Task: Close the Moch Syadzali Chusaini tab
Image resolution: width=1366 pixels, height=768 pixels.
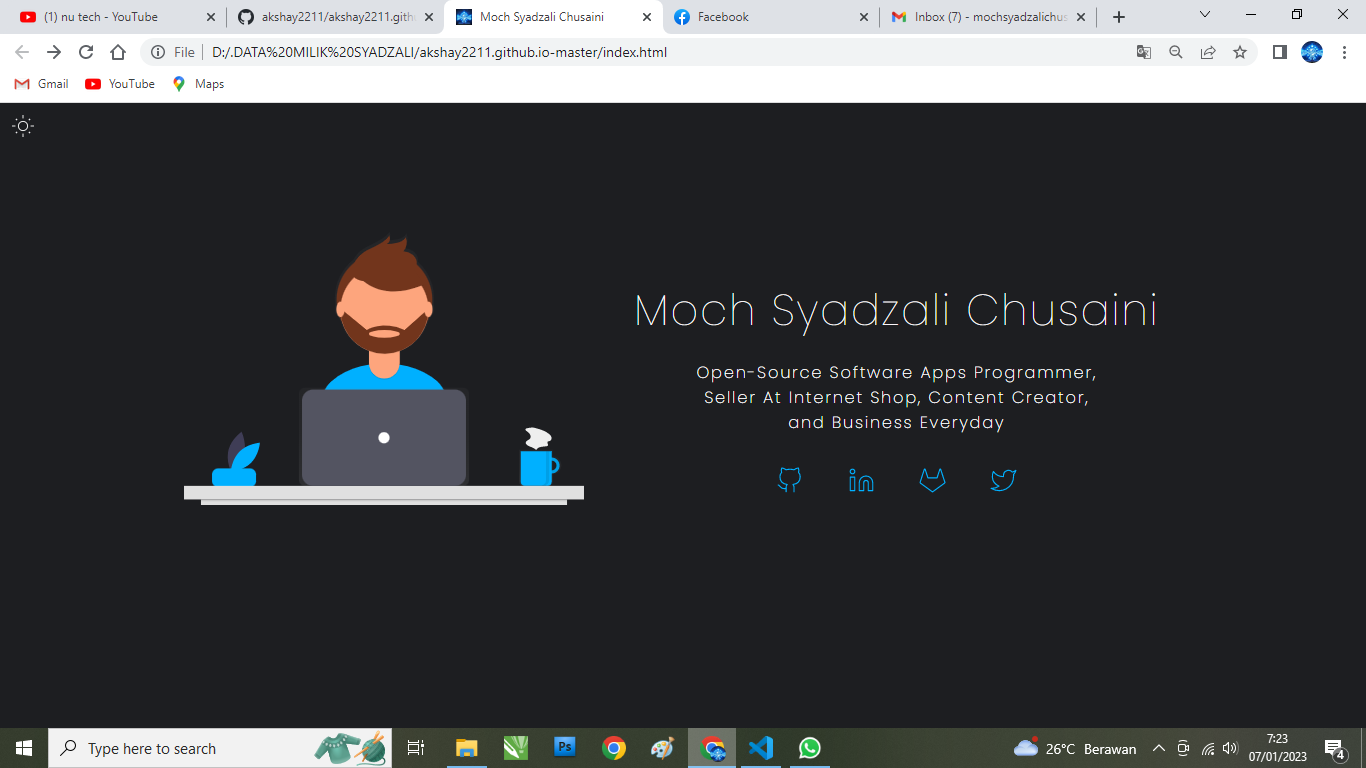Action: click(x=646, y=17)
